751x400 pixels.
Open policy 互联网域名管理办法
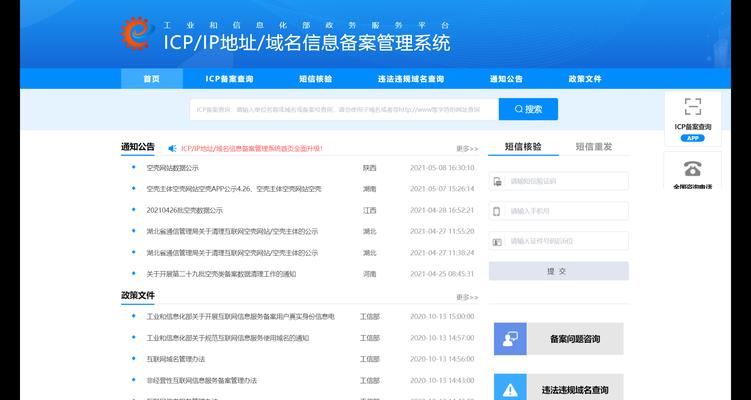pos(176,359)
